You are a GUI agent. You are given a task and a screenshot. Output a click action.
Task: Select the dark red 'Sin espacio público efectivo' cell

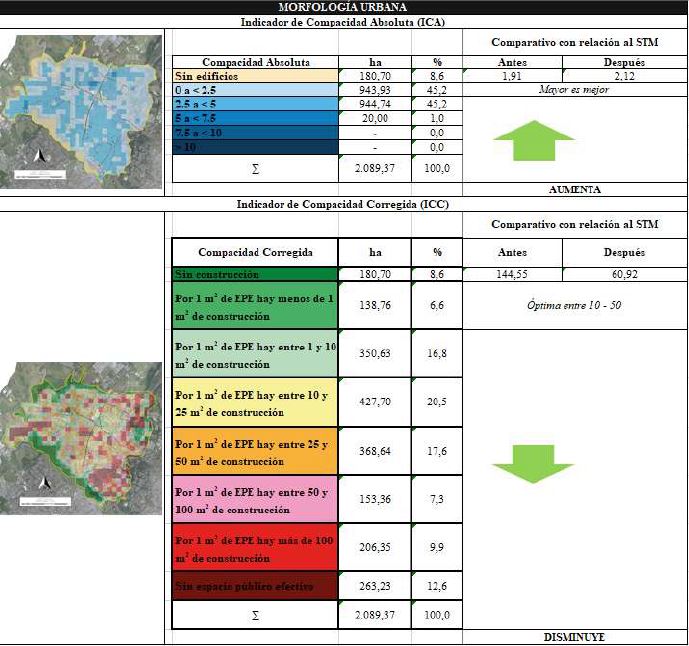tap(254, 587)
